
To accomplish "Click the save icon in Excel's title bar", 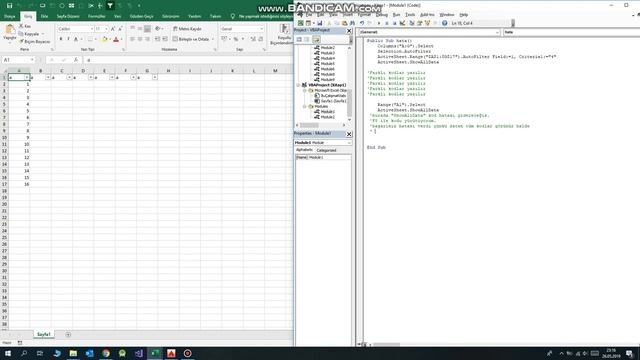I will (x=9, y=6).
